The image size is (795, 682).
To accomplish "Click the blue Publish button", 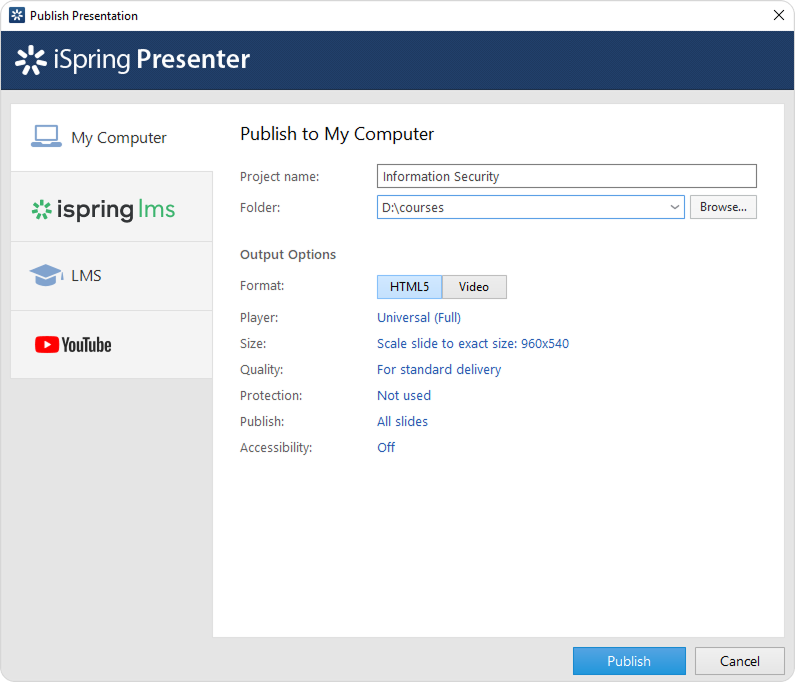I will pyautogui.click(x=629, y=661).
